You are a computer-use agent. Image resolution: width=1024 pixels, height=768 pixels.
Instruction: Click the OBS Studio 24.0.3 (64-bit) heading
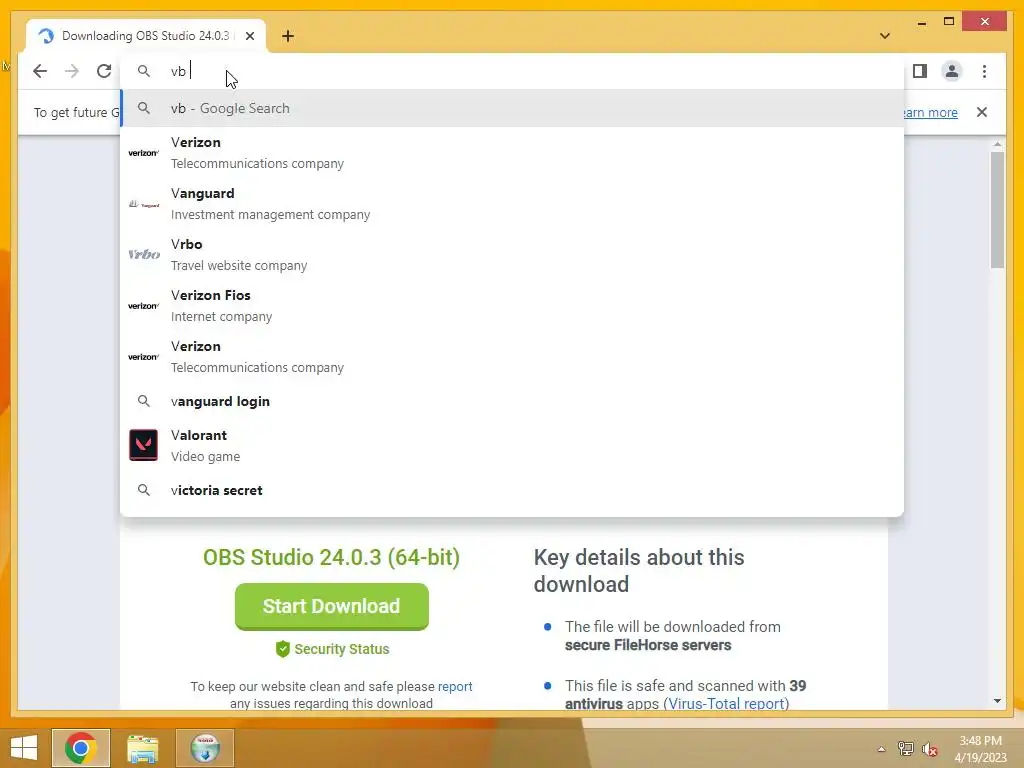332,557
